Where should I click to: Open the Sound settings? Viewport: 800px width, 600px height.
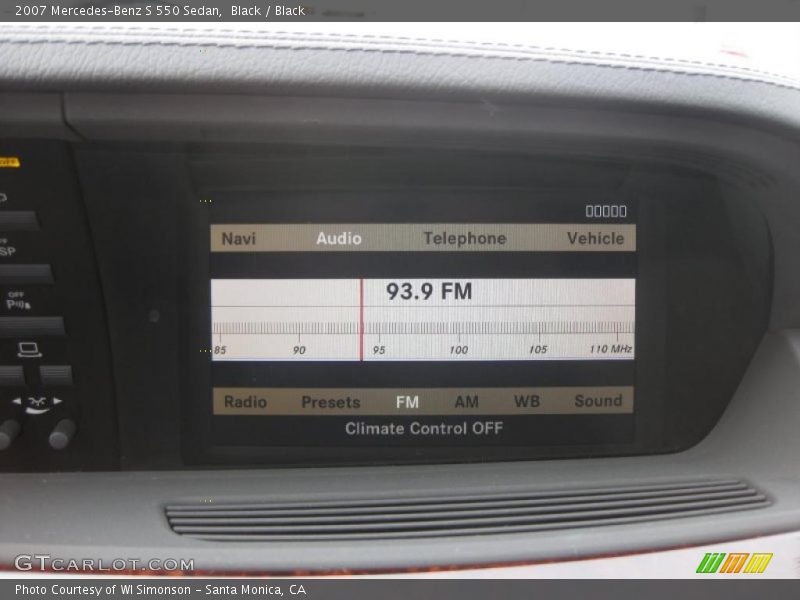pyautogui.click(x=598, y=401)
